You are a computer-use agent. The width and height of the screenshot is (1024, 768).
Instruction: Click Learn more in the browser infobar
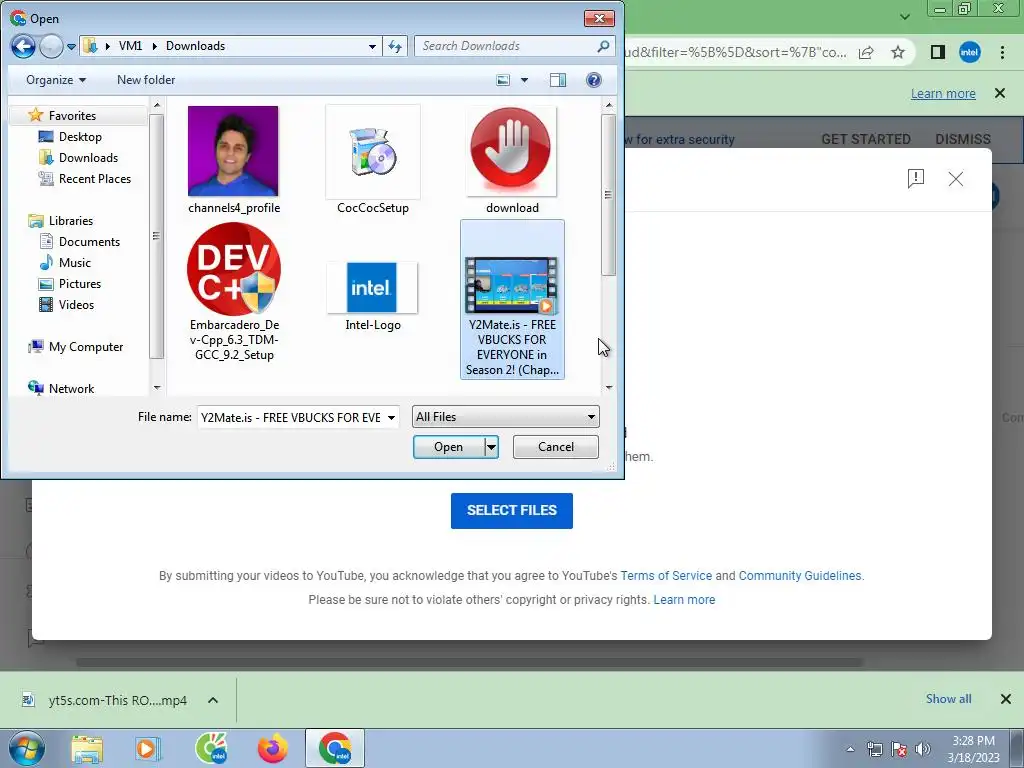943,93
